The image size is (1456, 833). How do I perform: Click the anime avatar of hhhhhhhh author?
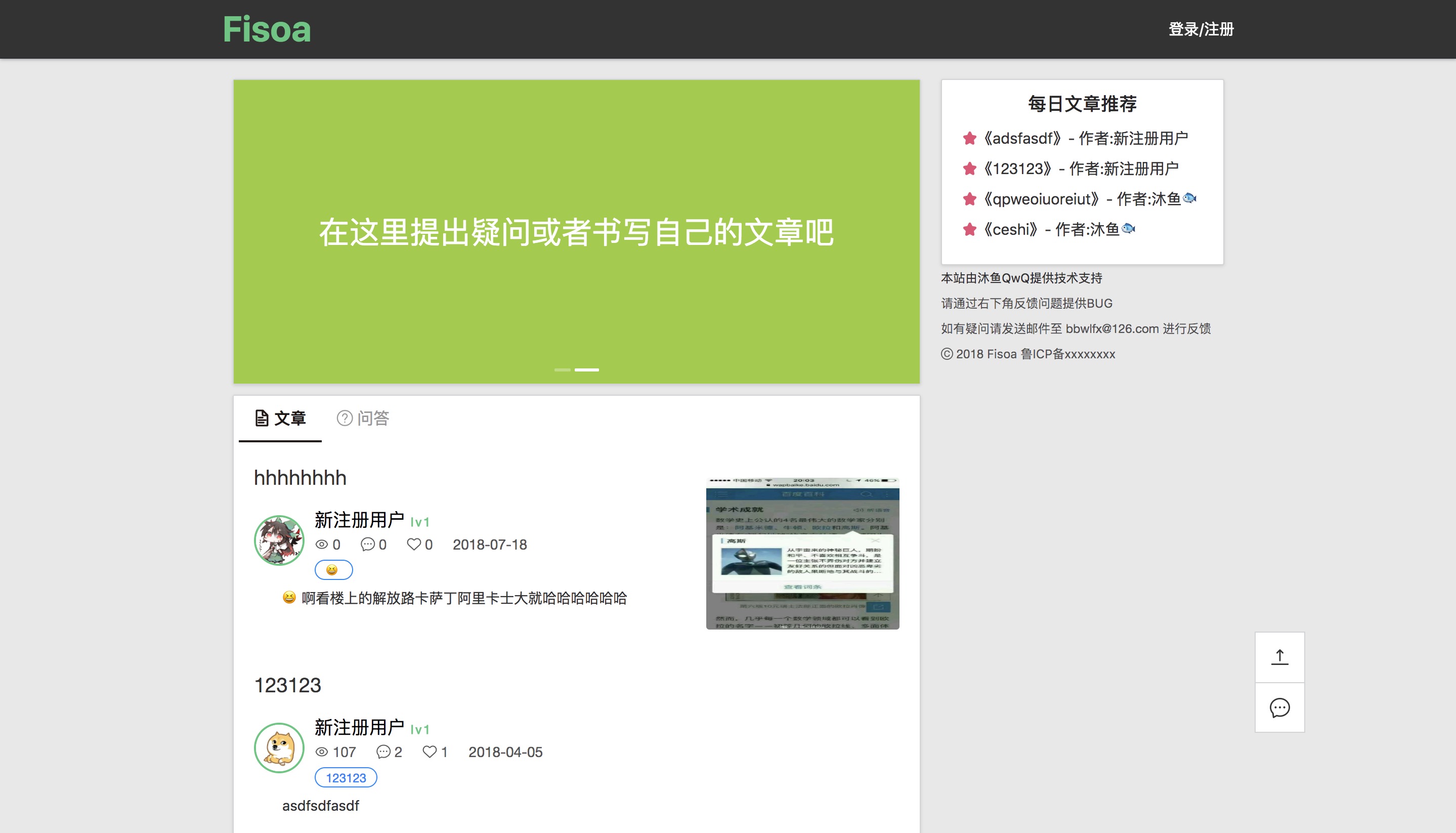pos(279,540)
